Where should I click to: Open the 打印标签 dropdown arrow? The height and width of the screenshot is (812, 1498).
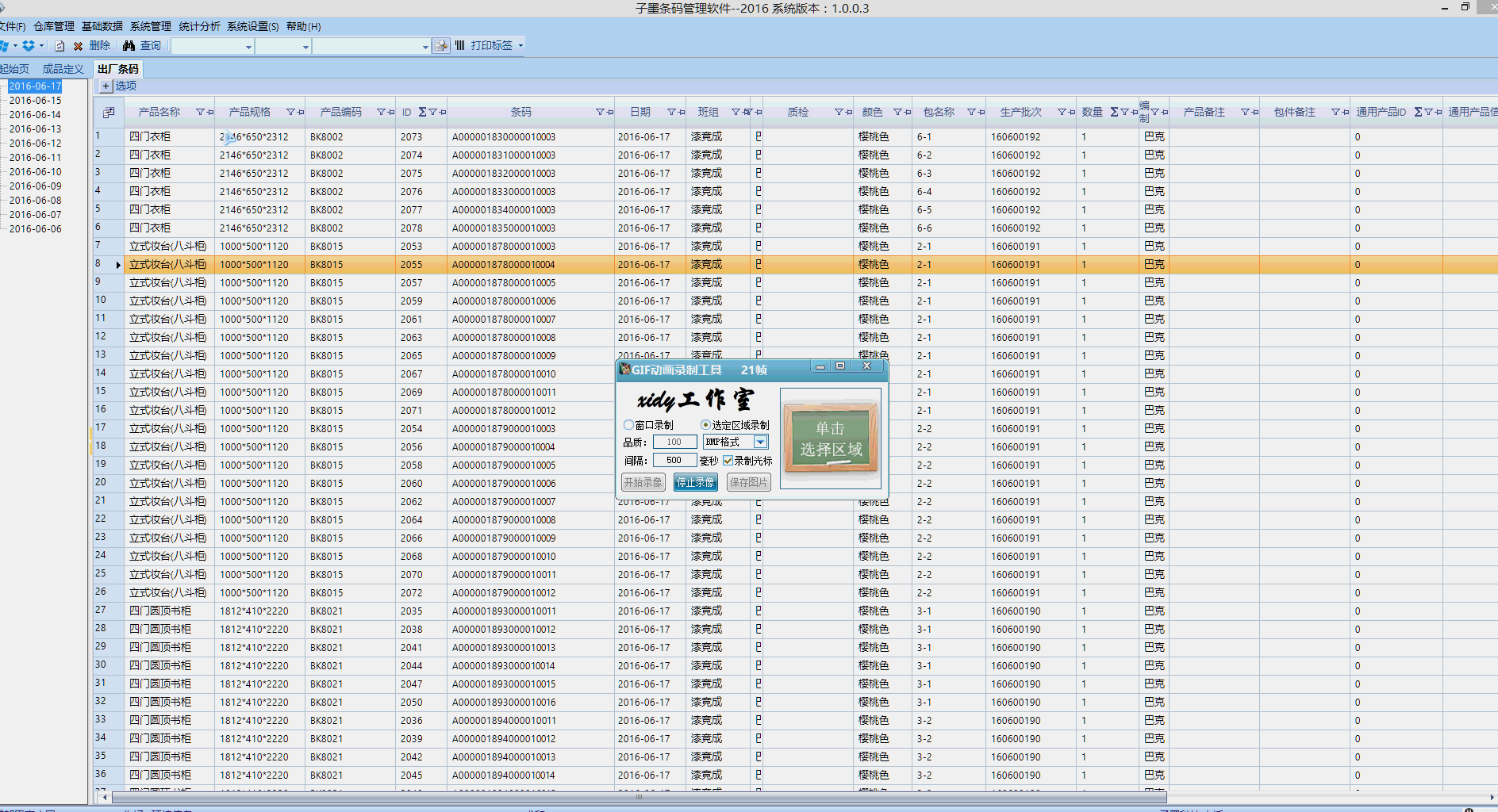pyautogui.click(x=521, y=46)
